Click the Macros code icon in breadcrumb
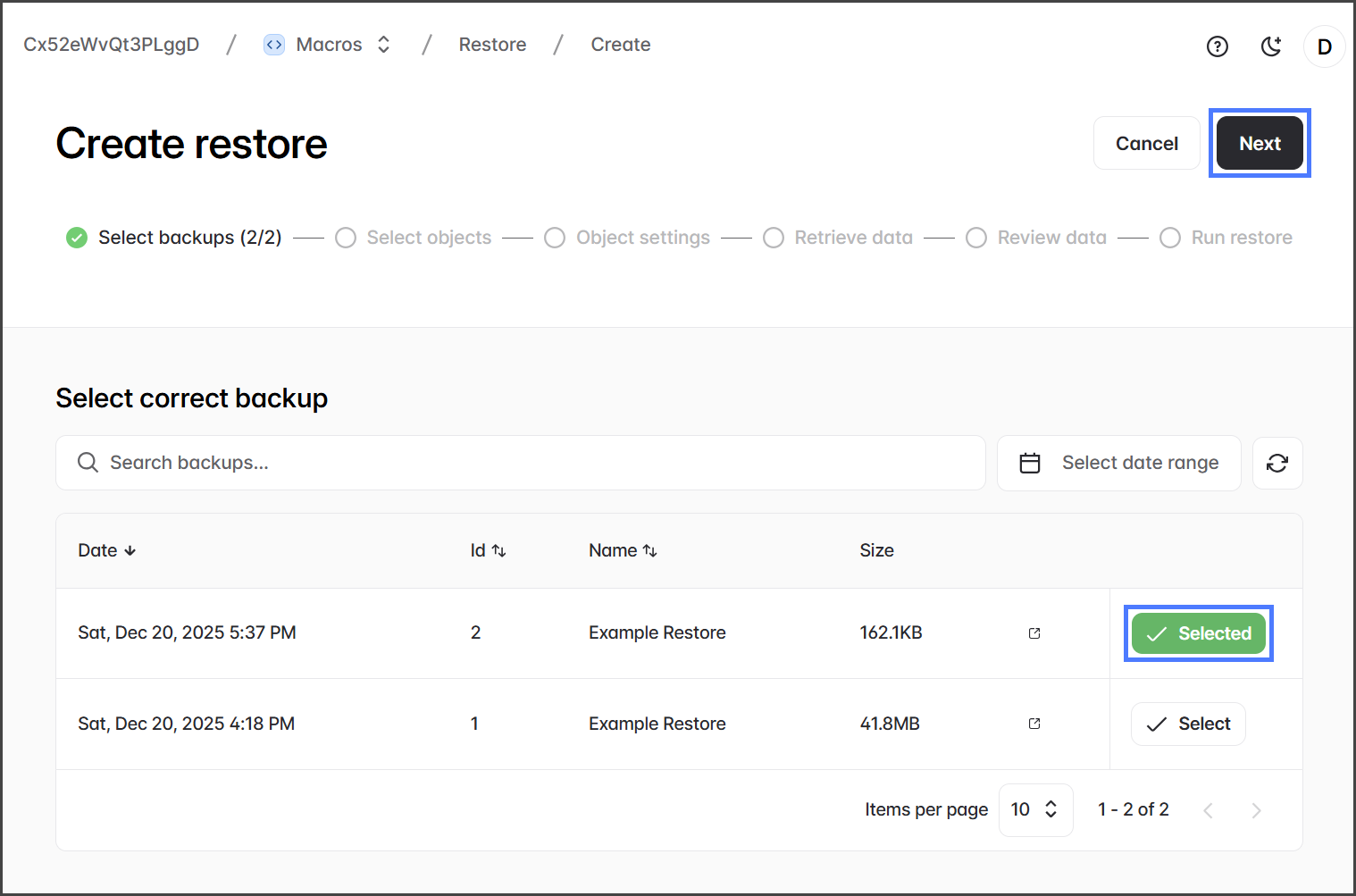Screen dimensions: 1356x896 click(274, 45)
